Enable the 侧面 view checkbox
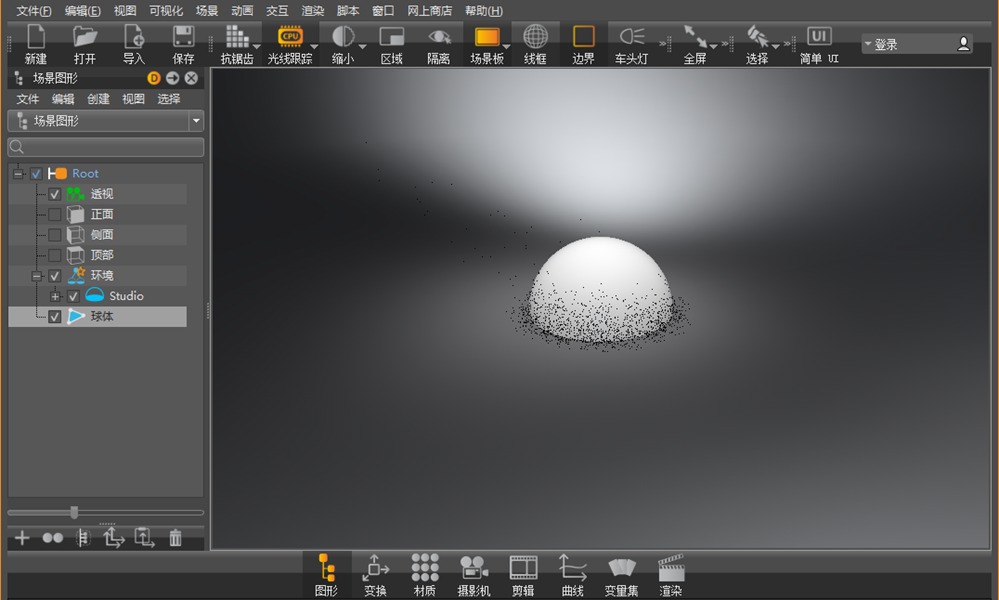The image size is (999, 600). (55, 234)
